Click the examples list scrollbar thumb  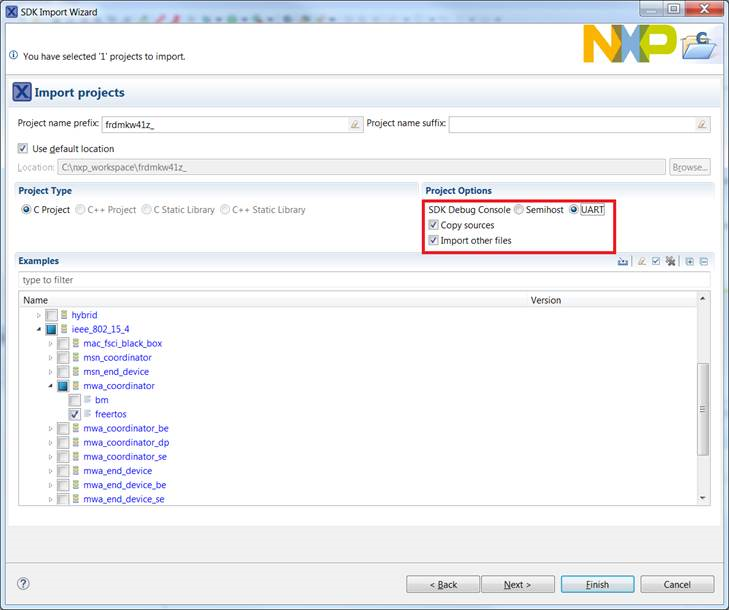(703, 409)
